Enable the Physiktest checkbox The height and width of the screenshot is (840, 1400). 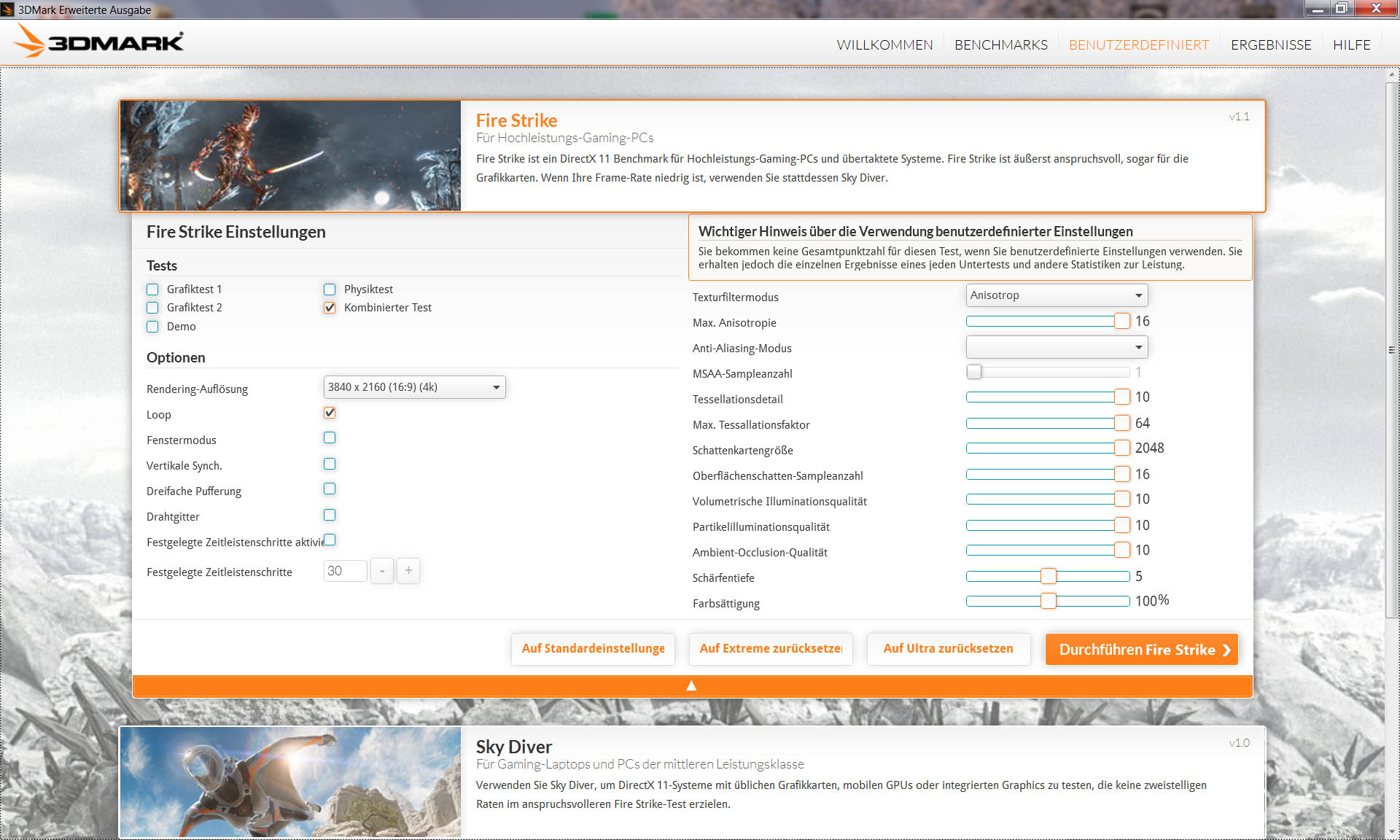330,289
